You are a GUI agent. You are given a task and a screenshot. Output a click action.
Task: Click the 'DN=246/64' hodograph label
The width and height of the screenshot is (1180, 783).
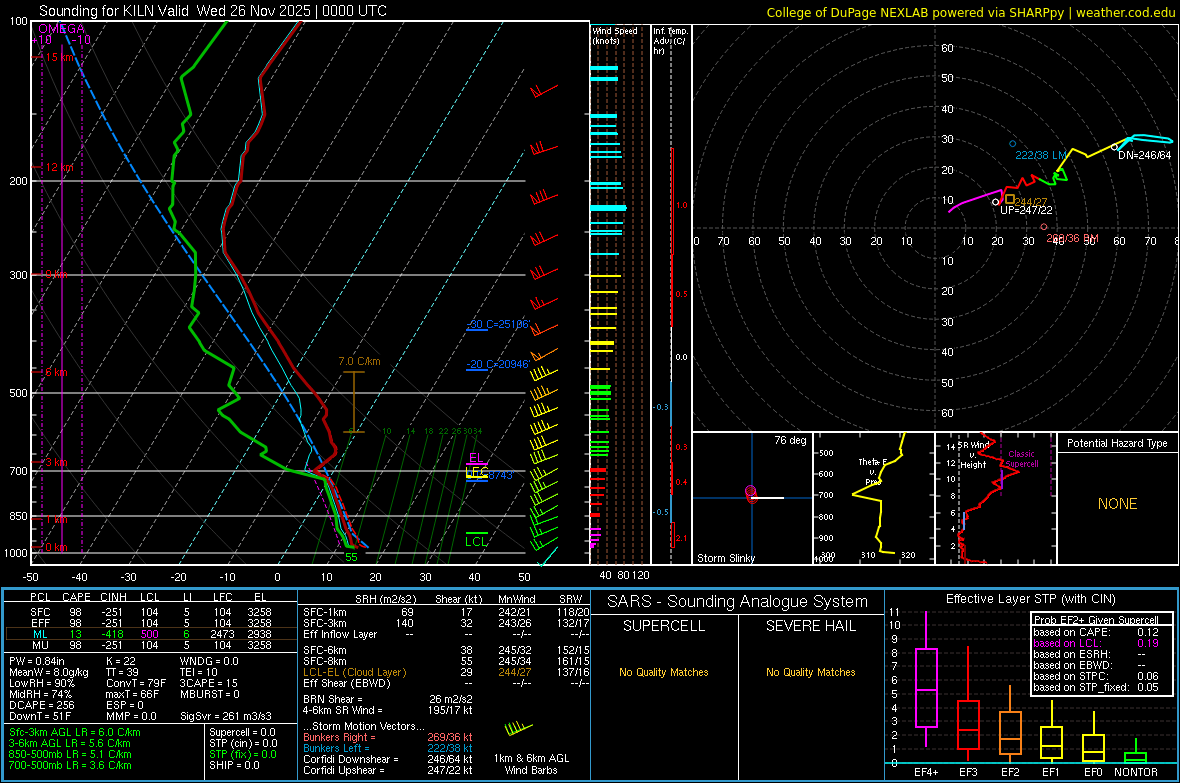point(1145,155)
